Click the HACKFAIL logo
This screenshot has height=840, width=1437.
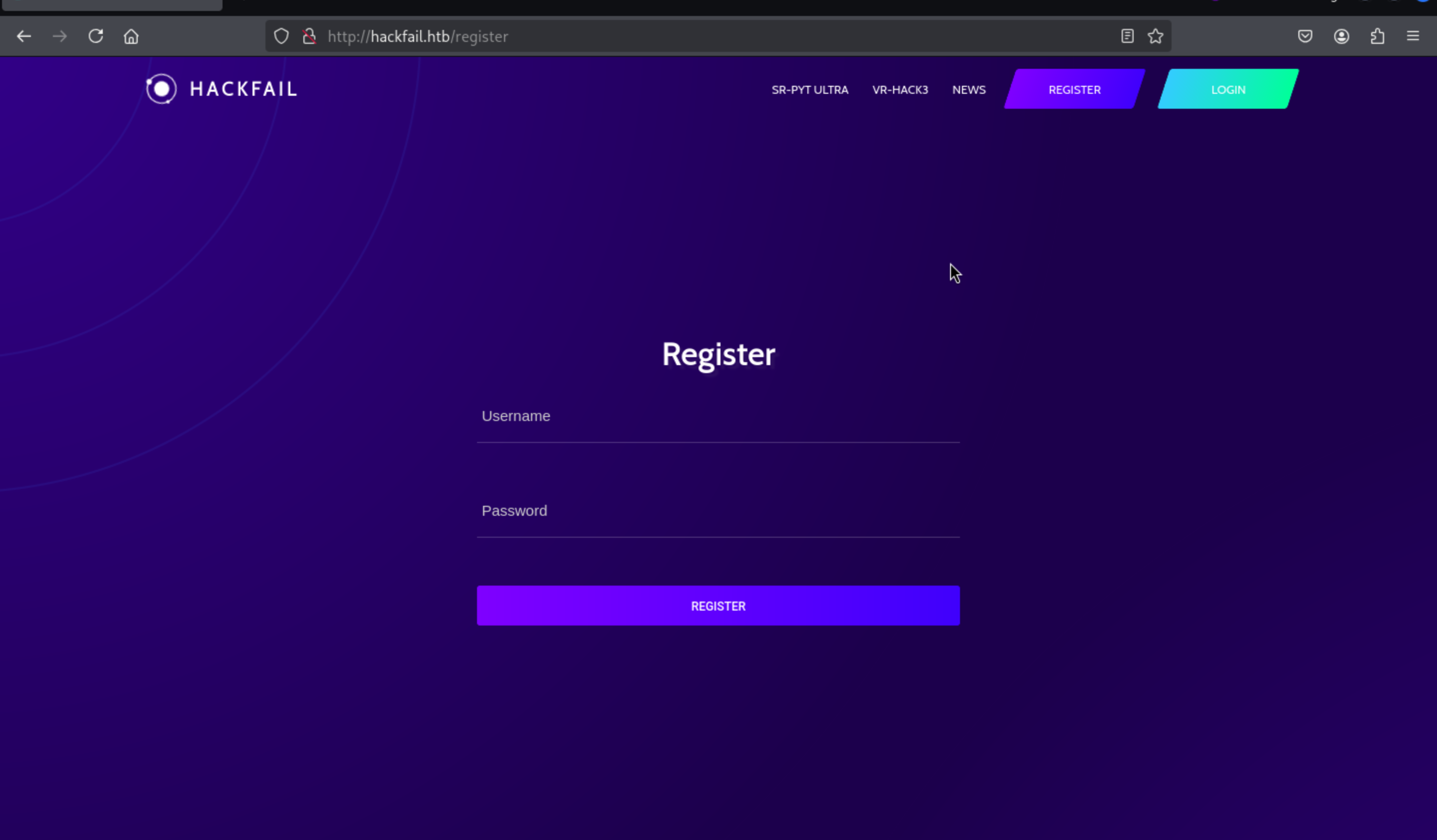pos(221,89)
